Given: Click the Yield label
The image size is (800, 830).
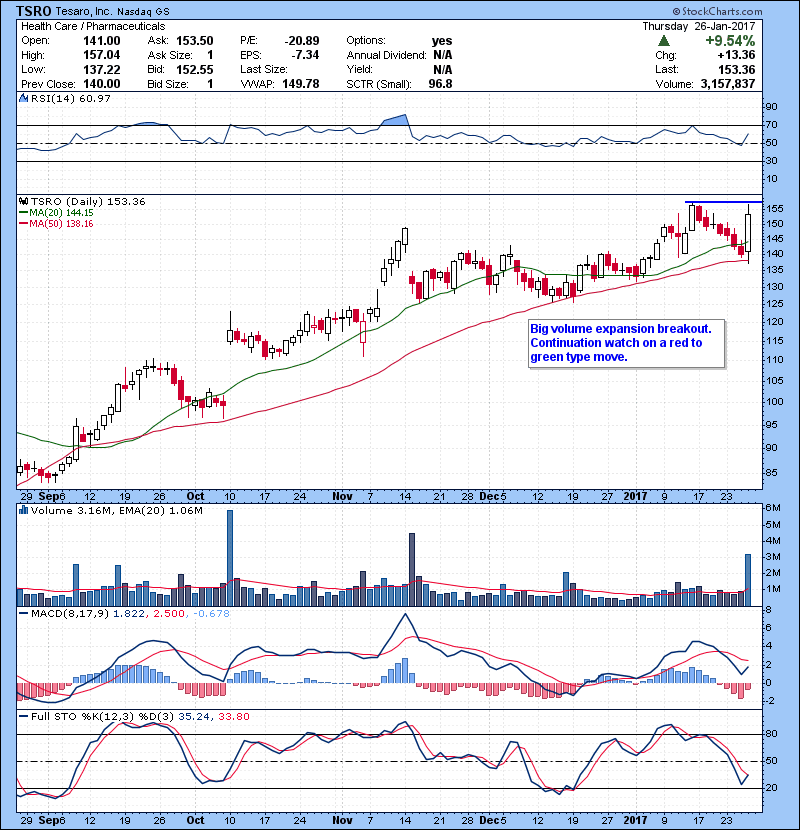Looking at the screenshot, I should coord(359,69).
